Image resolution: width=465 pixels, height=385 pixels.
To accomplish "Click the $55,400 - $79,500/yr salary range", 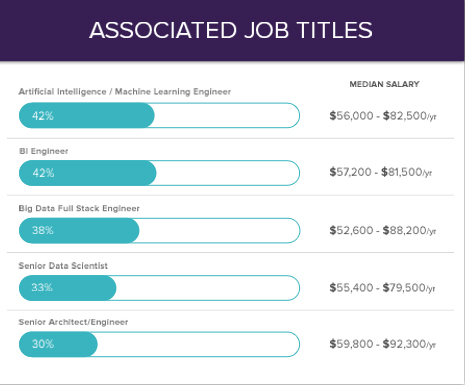I will click(382, 288).
